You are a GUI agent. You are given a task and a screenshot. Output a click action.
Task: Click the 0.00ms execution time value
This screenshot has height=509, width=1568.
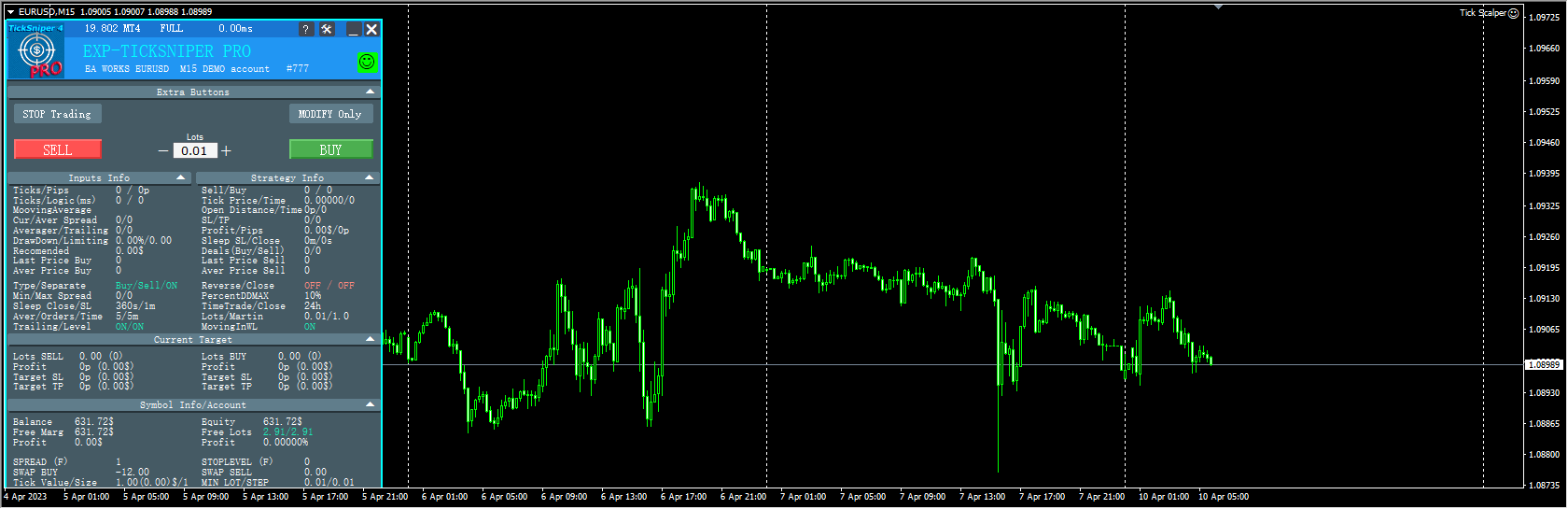click(x=236, y=29)
